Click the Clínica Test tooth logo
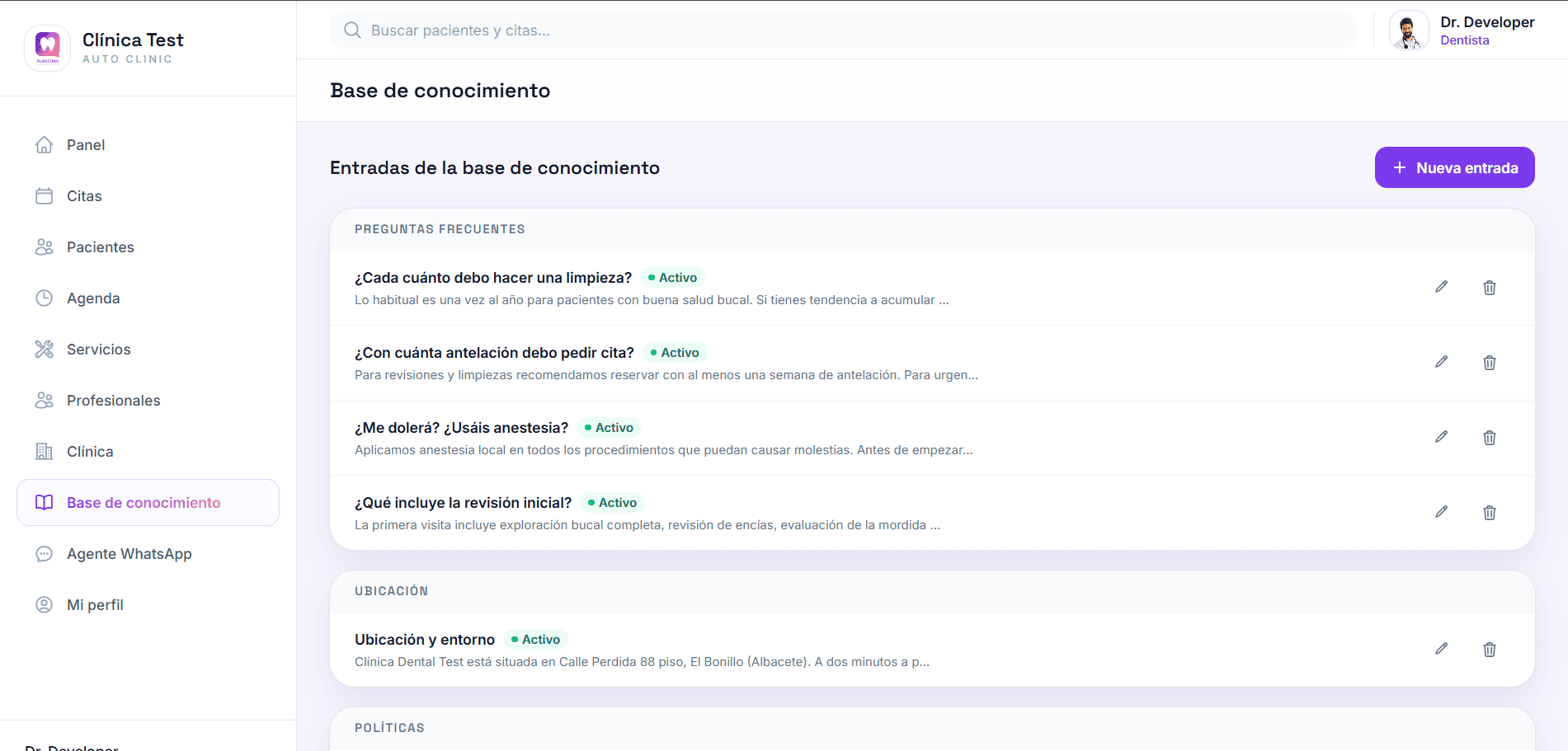The image size is (1568, 751). [x=48, y=48]
